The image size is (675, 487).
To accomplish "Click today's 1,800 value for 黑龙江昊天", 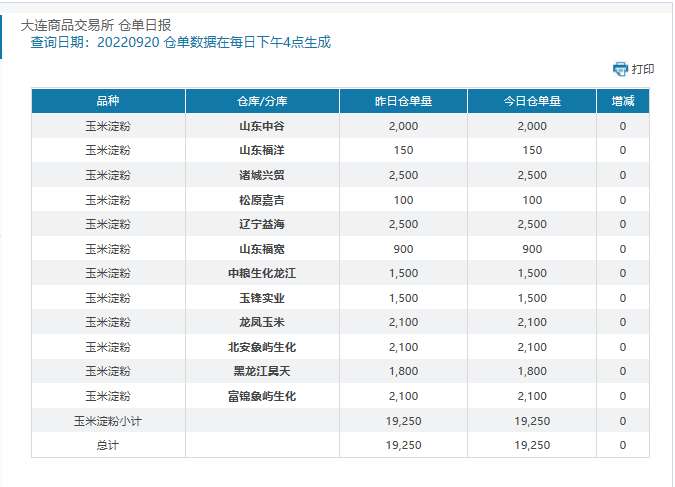I will 532,371.
